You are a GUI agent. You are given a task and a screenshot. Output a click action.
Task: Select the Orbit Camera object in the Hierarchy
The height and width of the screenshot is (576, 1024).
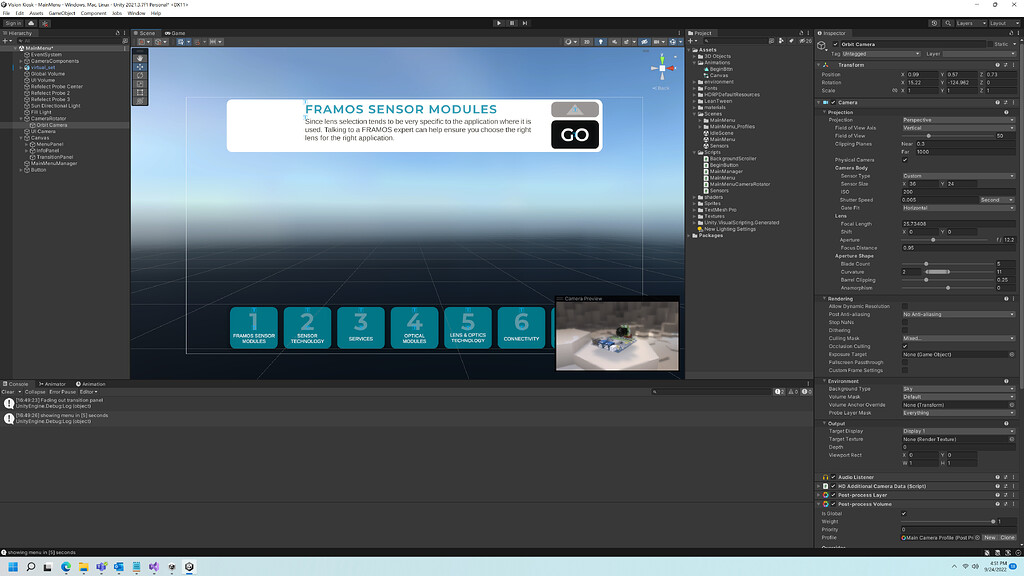coord(51,125)
